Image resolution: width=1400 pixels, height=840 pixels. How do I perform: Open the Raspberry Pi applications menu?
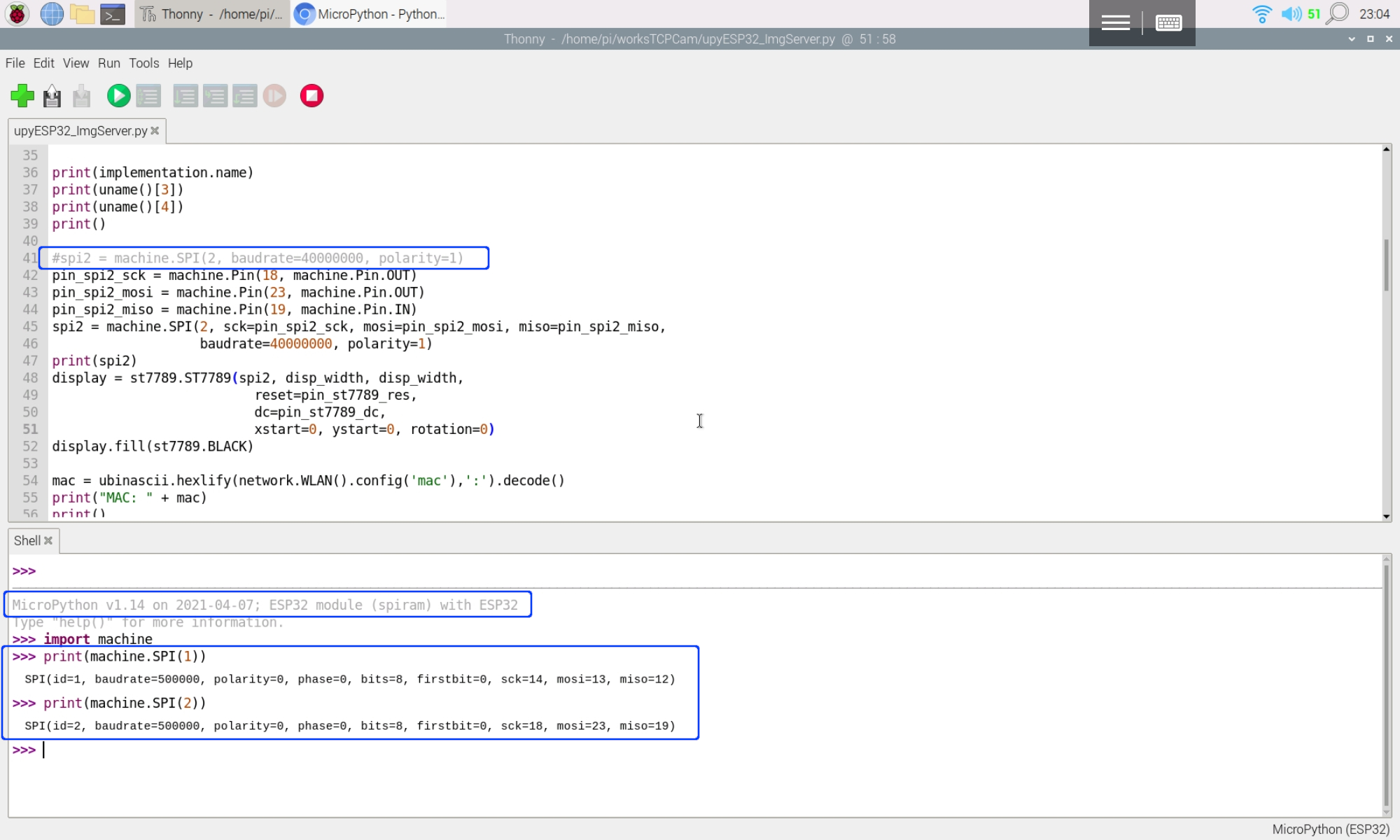[x=17, y=14]
